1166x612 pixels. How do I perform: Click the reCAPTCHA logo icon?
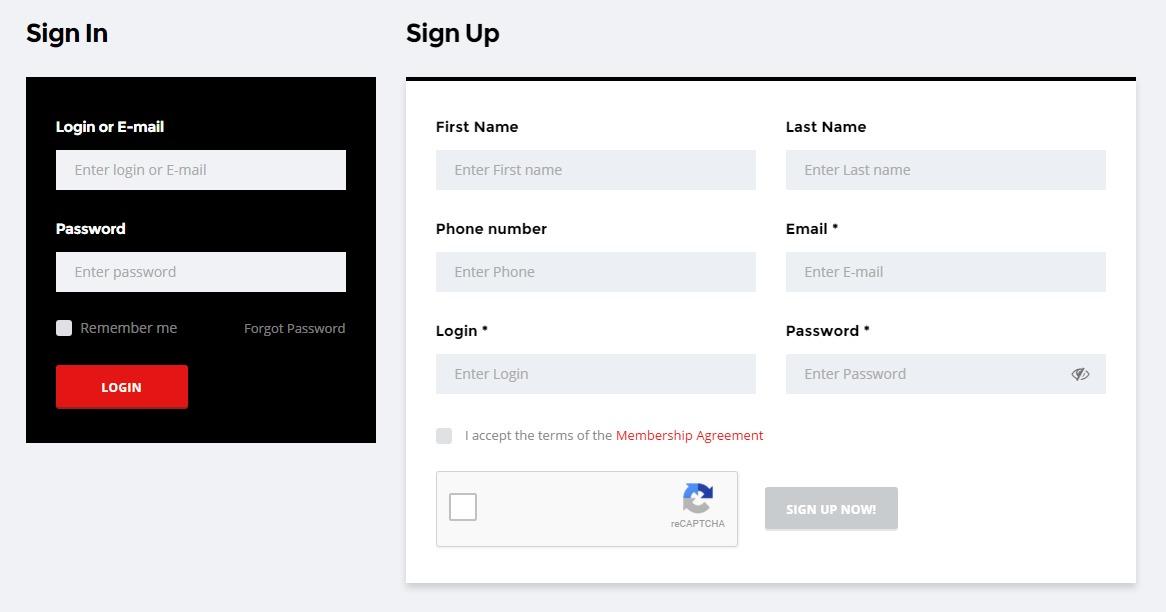tap(698, 498)
